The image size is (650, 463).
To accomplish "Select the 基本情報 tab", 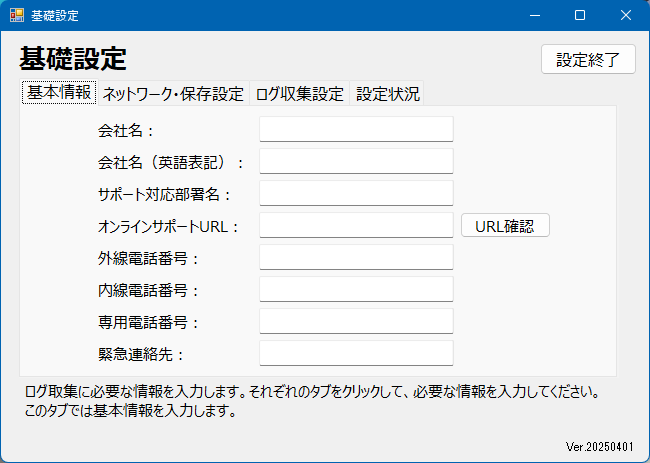I will [58, 93].
